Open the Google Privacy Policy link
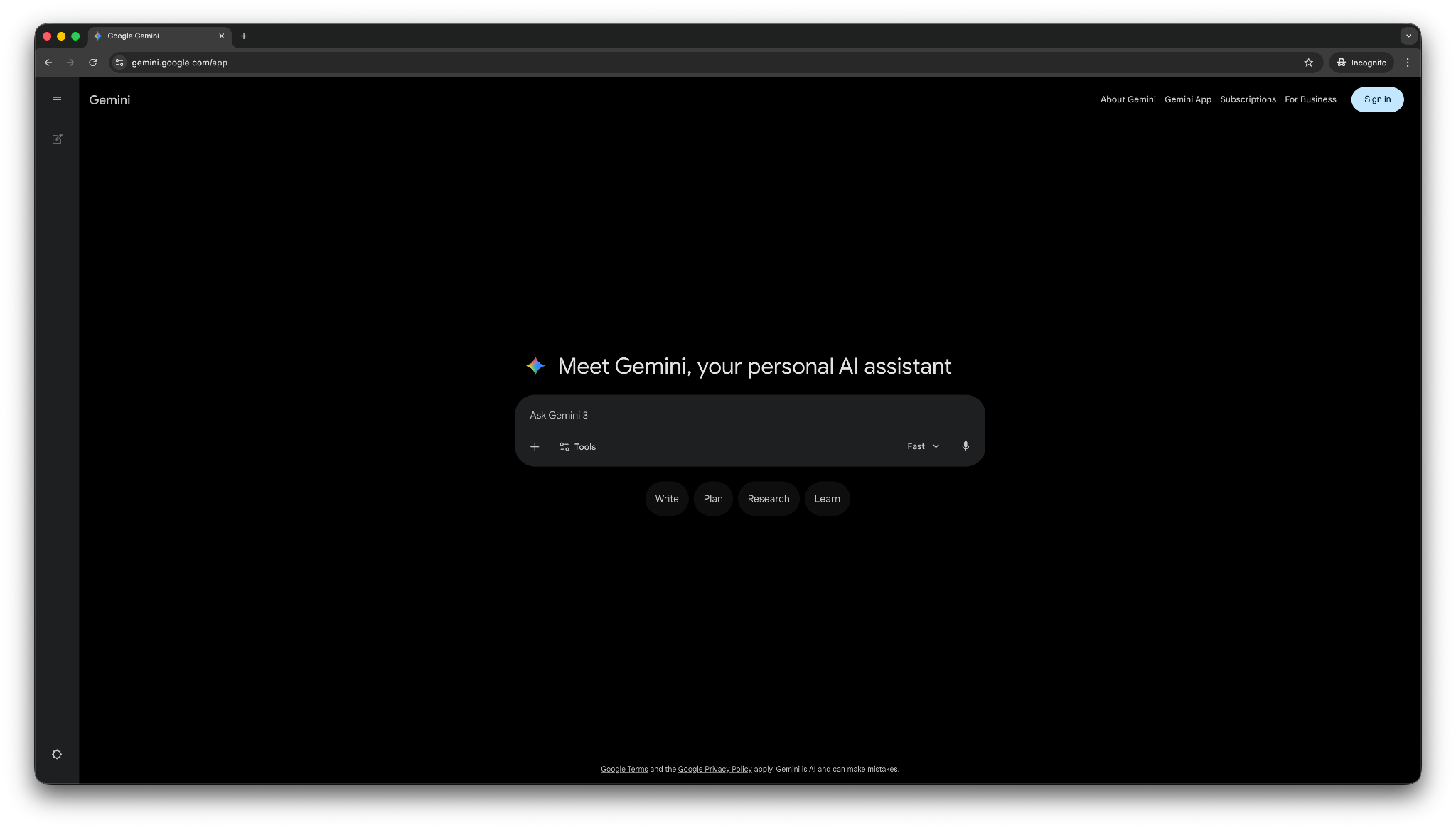Screen dimensions: 1456x830 click(x=714, y=769)
